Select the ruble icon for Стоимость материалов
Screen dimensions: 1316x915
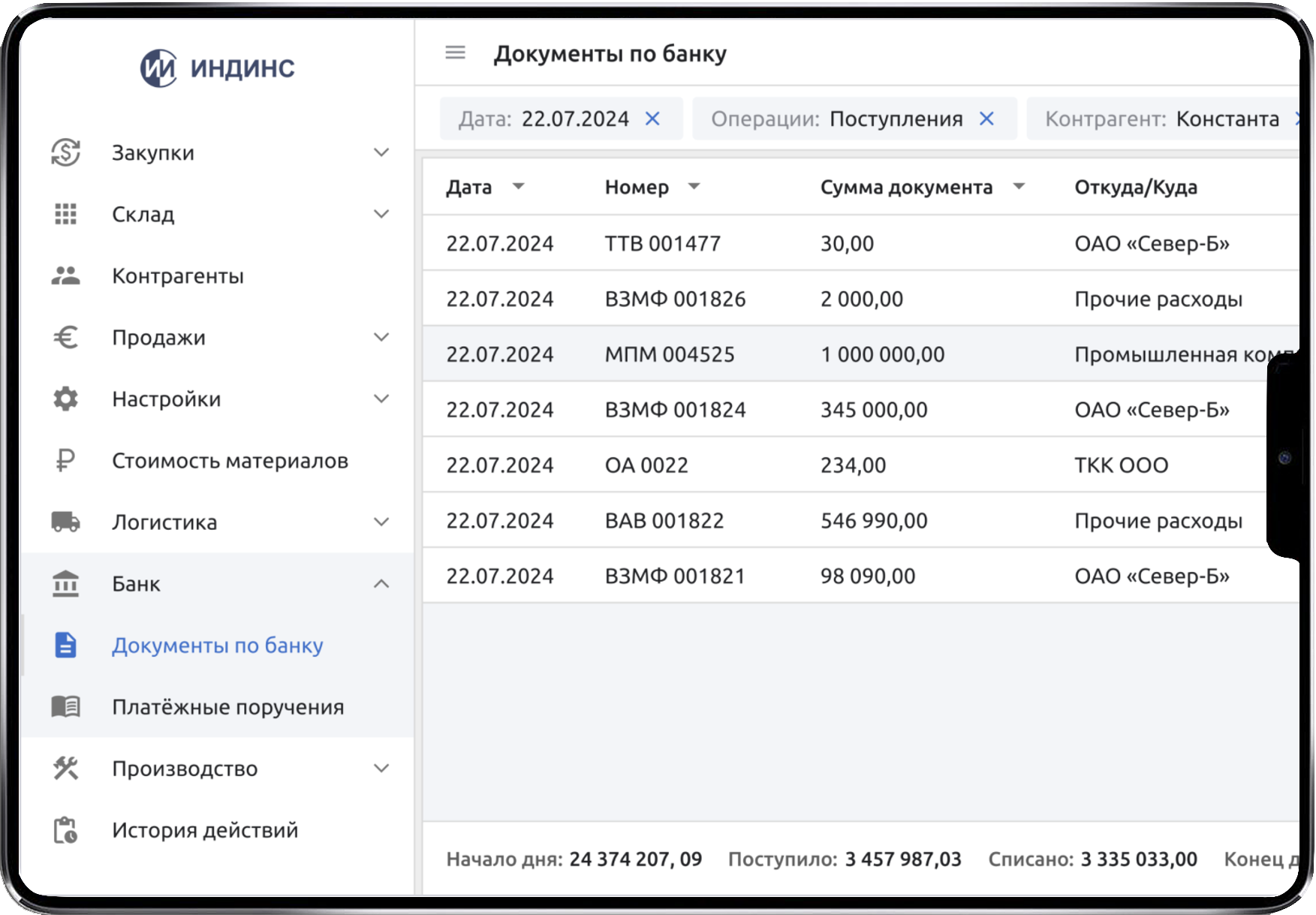click(65, 460)
